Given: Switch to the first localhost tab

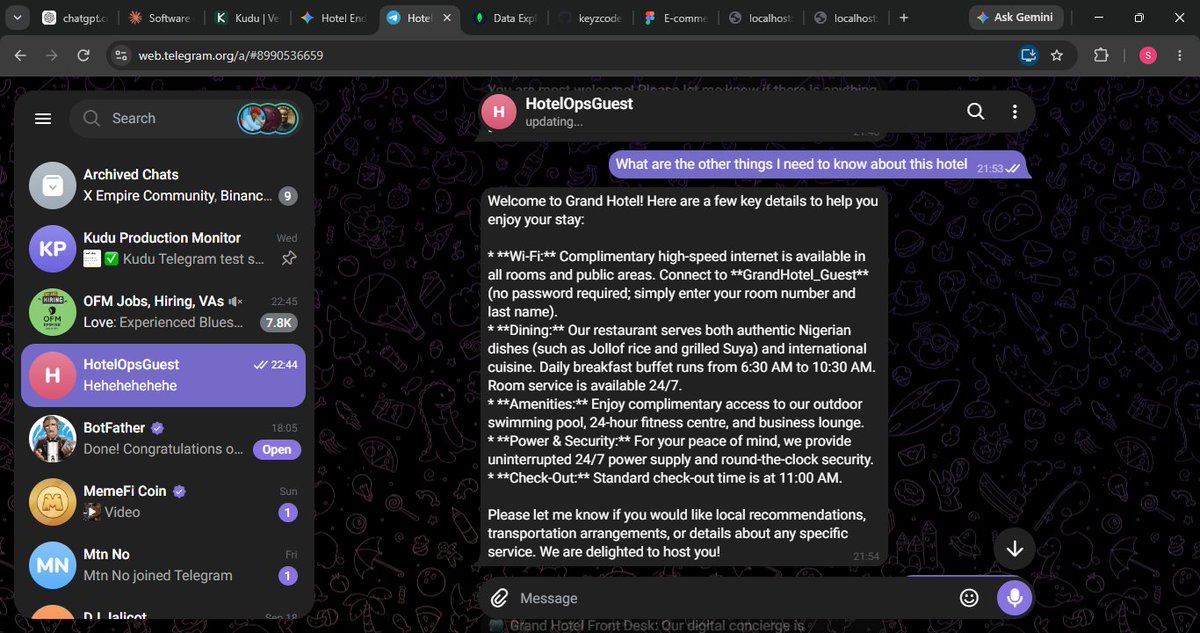Looking at the screenshot, I should tap(760, 18).
